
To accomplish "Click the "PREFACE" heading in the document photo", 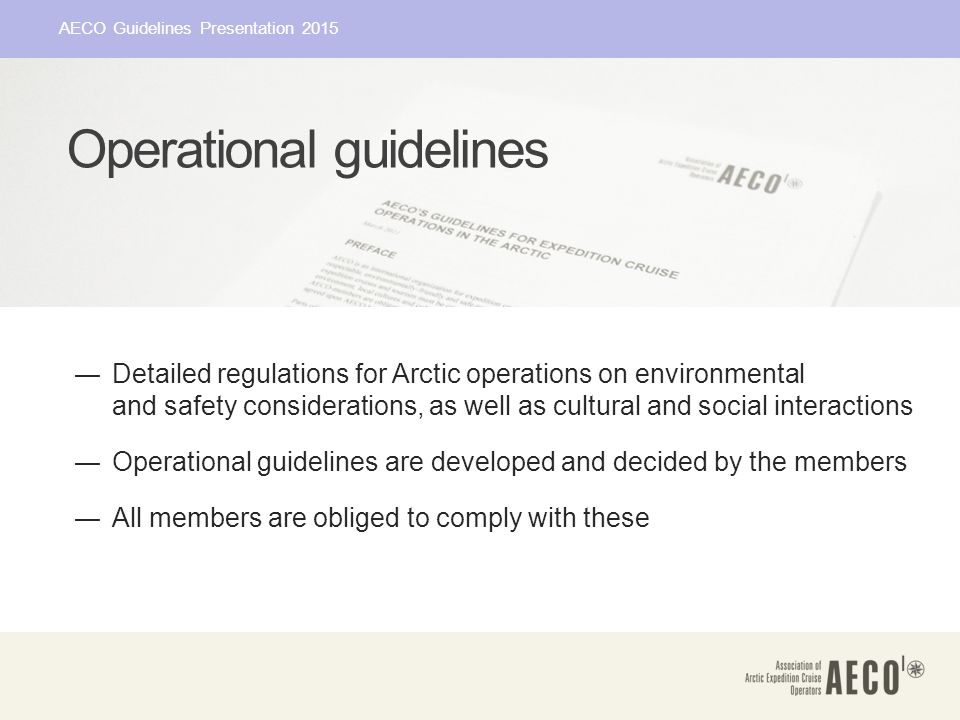I will 370,248.
